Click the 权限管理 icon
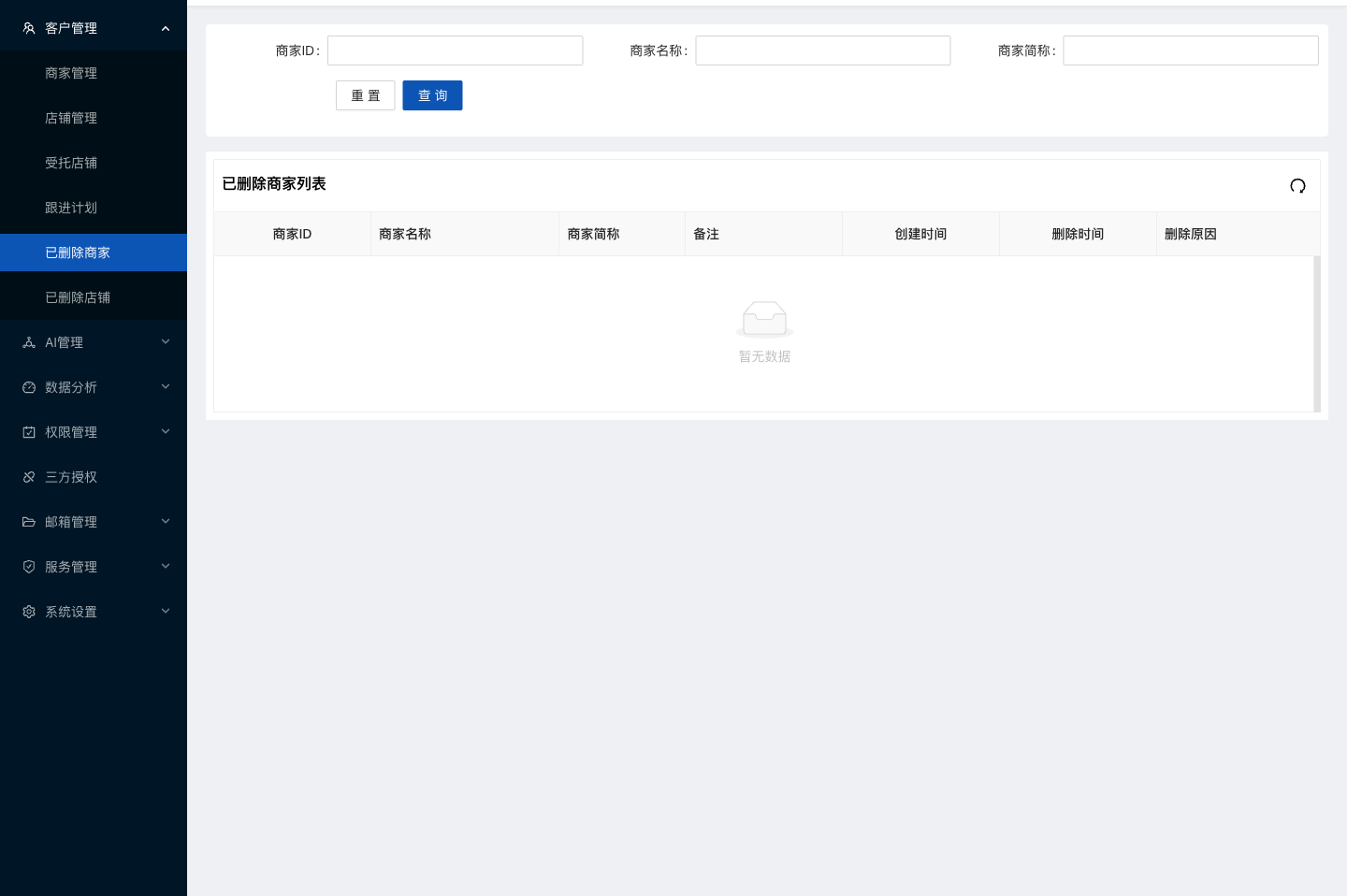Screen dimensions: 1347x896 (x=29, y=432)
